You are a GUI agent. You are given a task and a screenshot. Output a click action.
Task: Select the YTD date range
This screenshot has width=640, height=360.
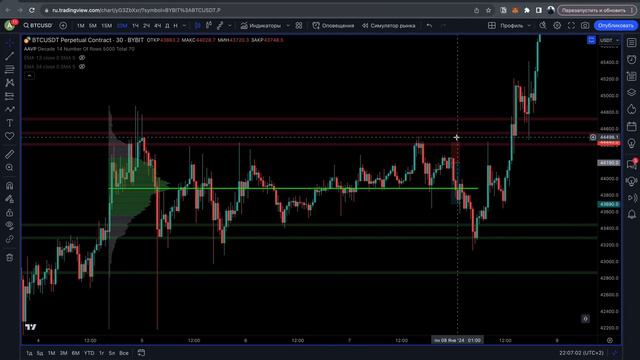[89, 353]
